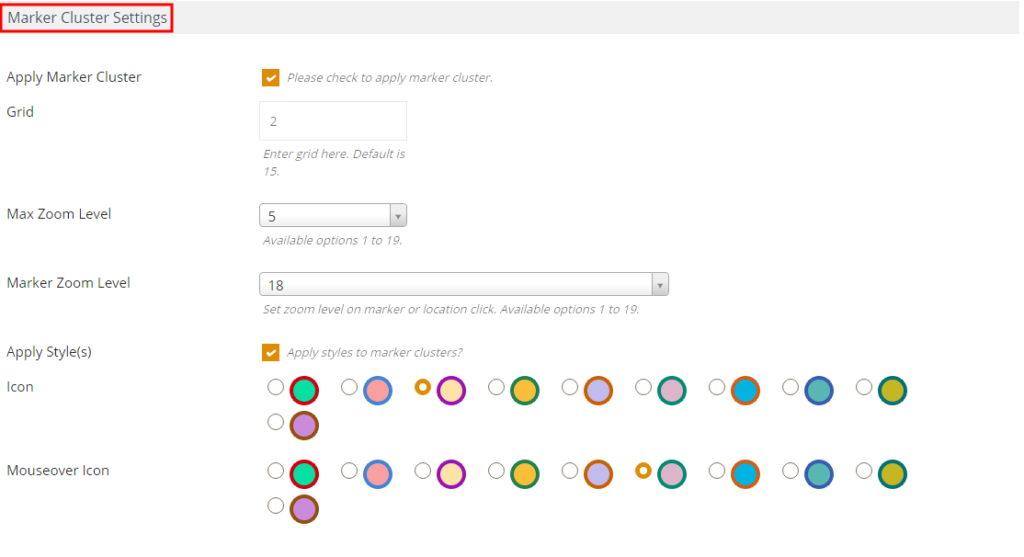Select the green icon with red border in Icon row
This screenshot has width=1024, height=557.
click(304, 390)
